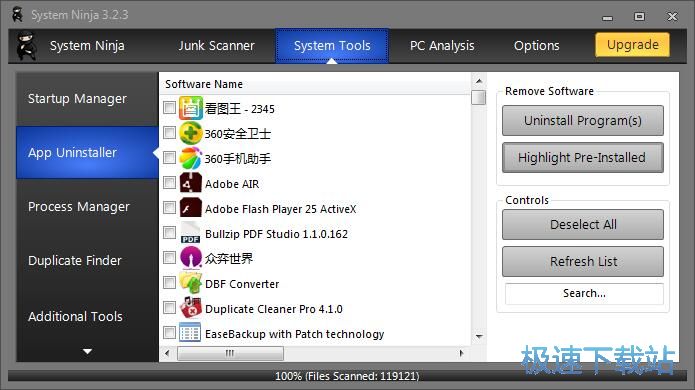Click the yellow Upgrade button
The height and width of the screenshot is (390, 695).
click(x=633, y=45)
